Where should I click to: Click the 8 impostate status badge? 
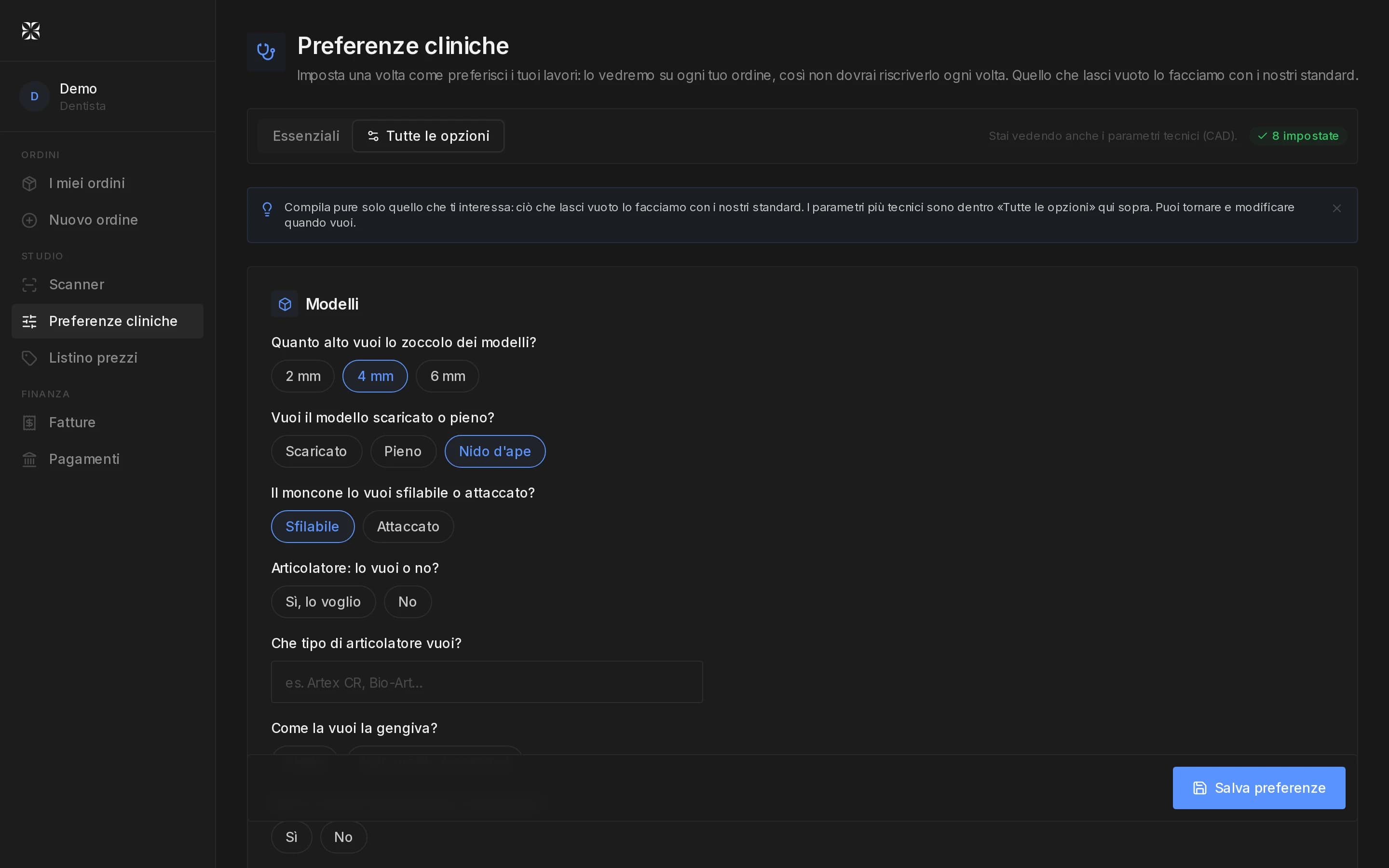pos(1298,136)
